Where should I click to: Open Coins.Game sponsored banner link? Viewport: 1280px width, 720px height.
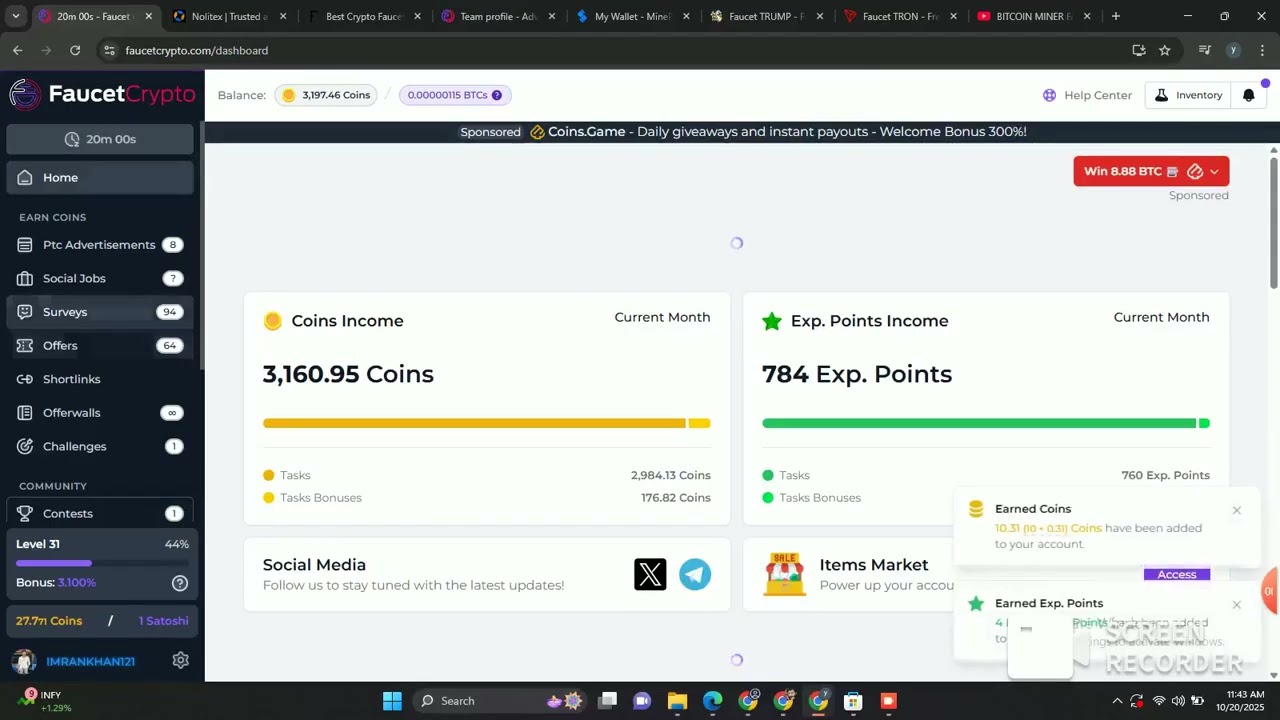coord(743,132)
